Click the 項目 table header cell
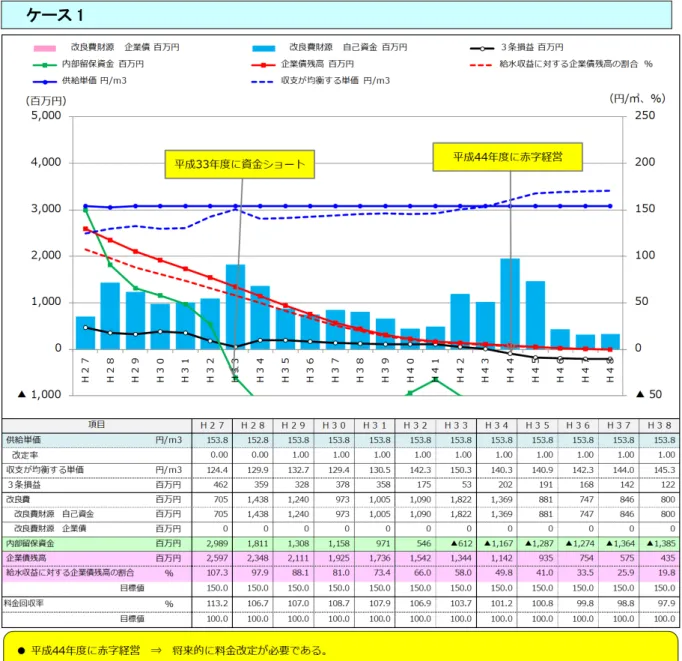Viewport: 682px width, 661px height. pos(97,425)
